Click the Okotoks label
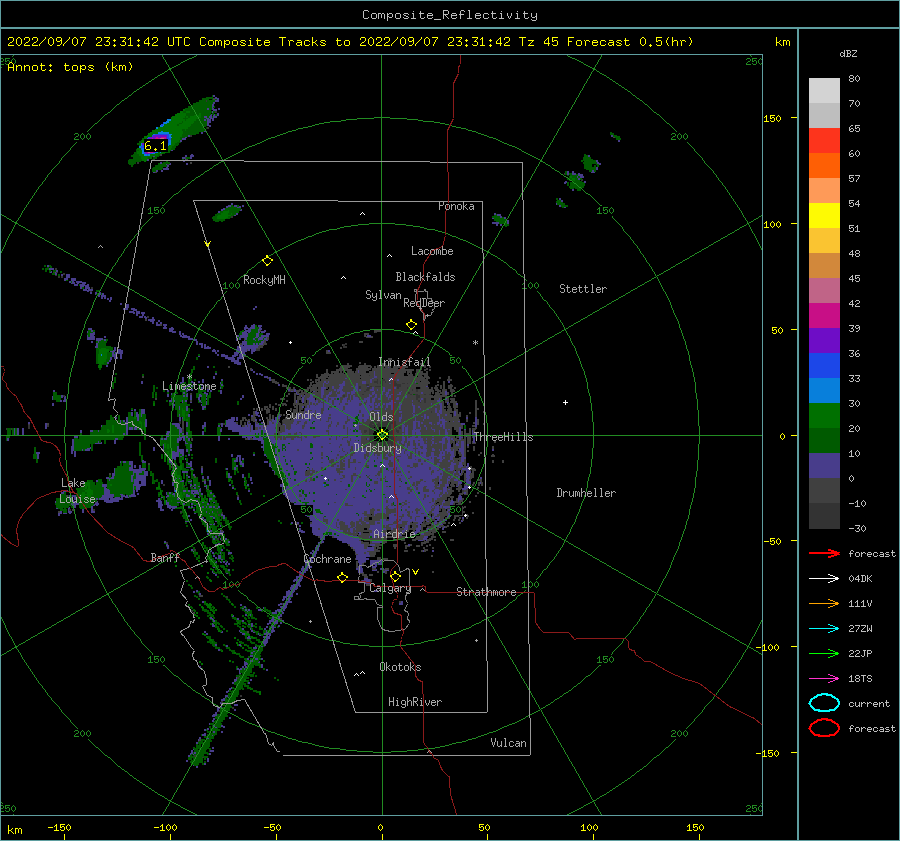This screenshot has width=900, height=841. [400, 667]
